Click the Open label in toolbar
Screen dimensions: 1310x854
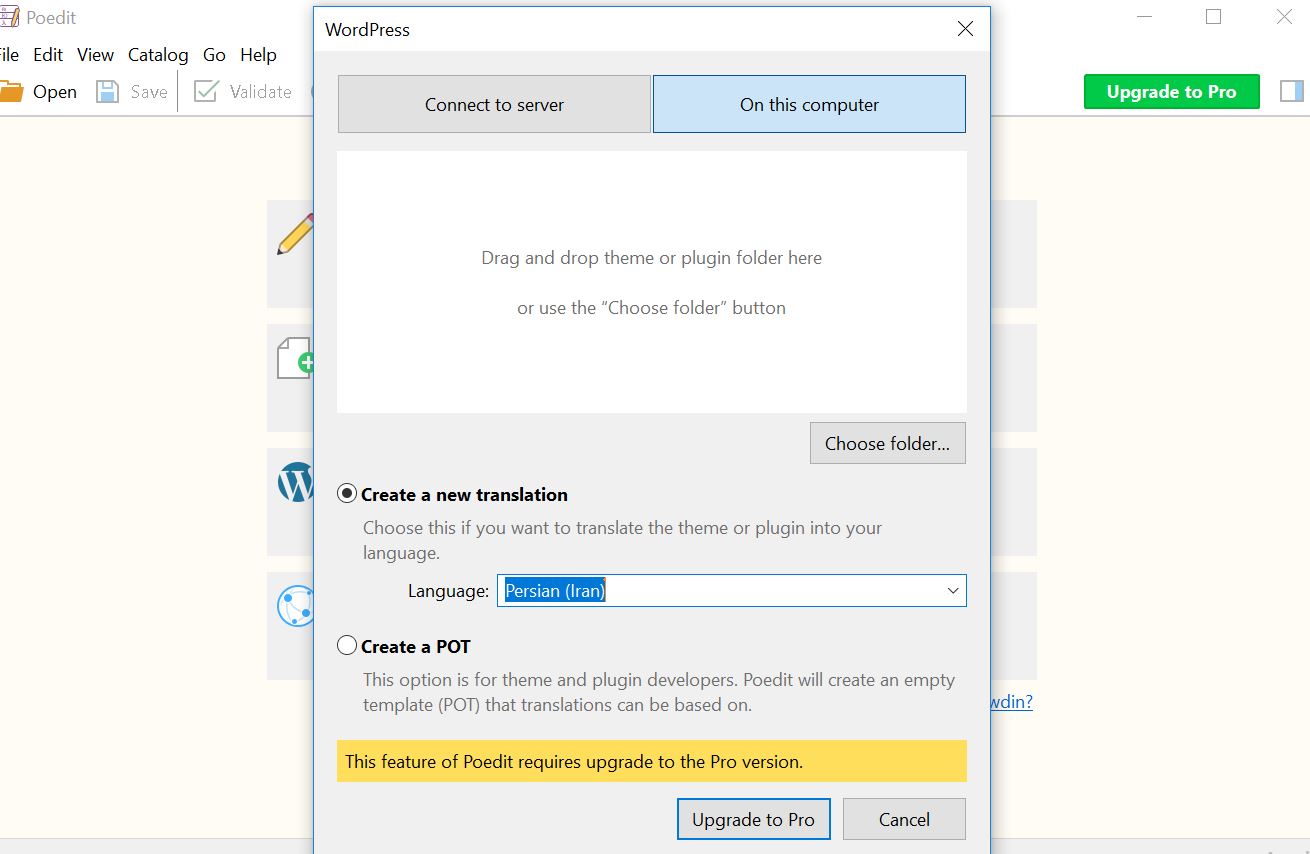55,92
